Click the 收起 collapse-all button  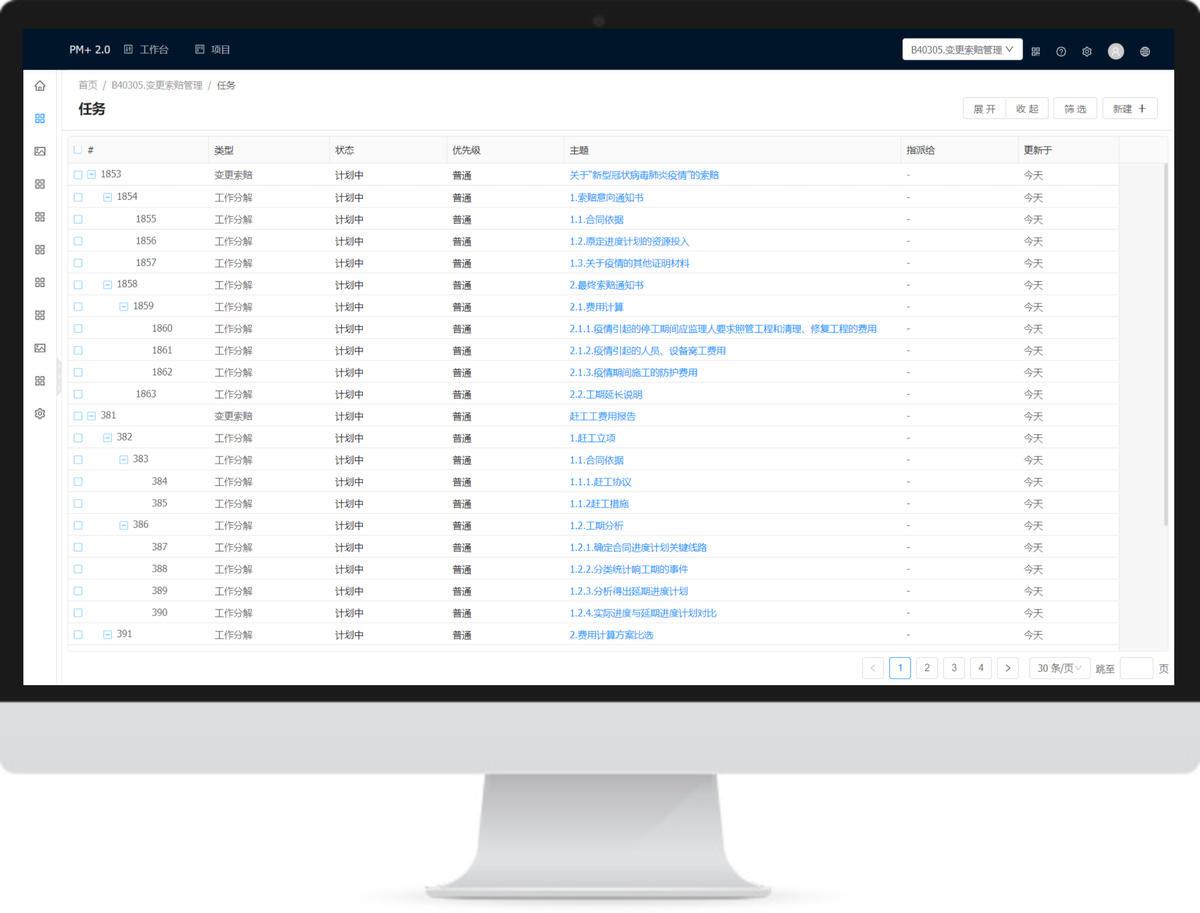[x=1028, y=109]
